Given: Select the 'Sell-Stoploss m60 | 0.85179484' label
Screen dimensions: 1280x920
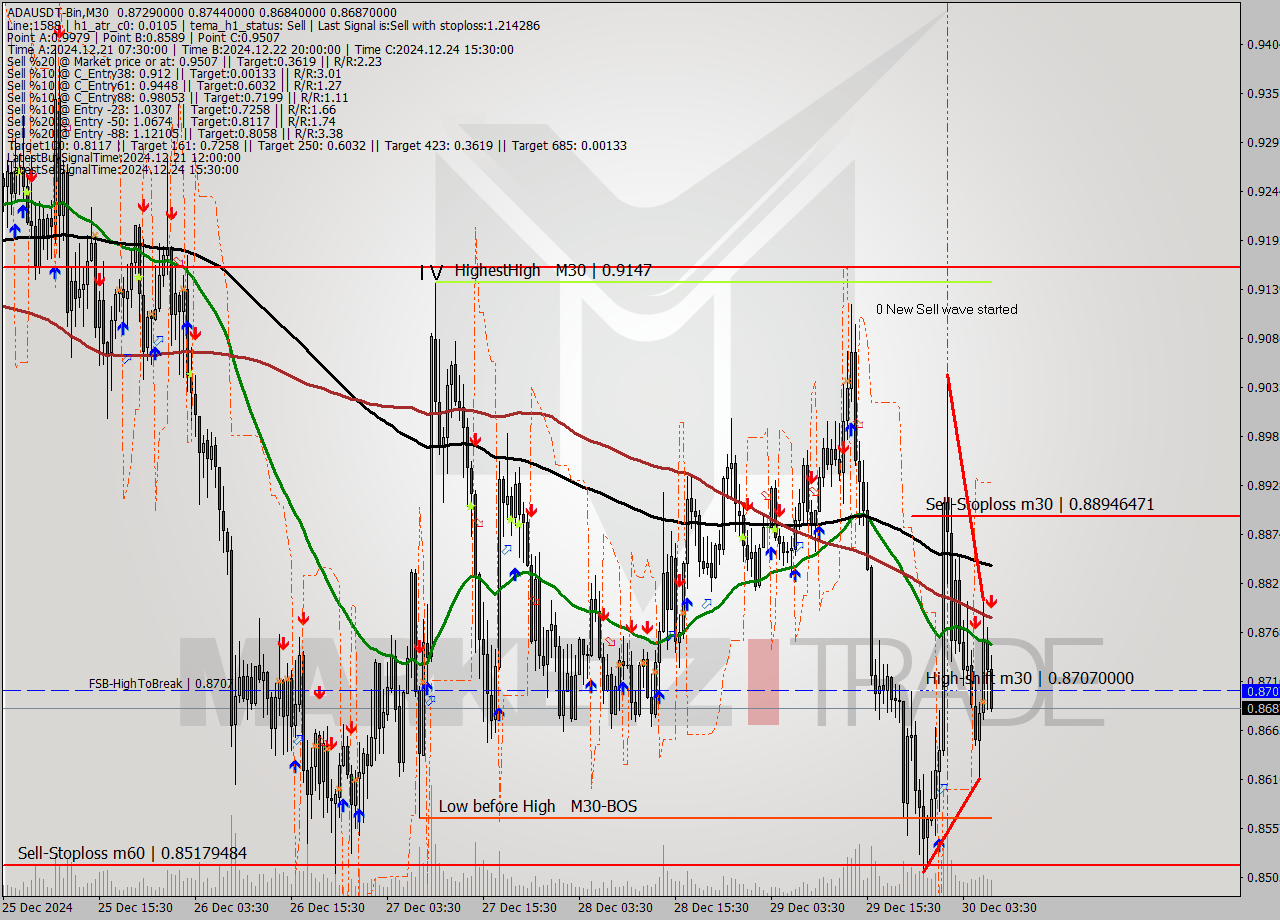Looking at the screenshot, I should pyautogui.click(x=132, y=853).
